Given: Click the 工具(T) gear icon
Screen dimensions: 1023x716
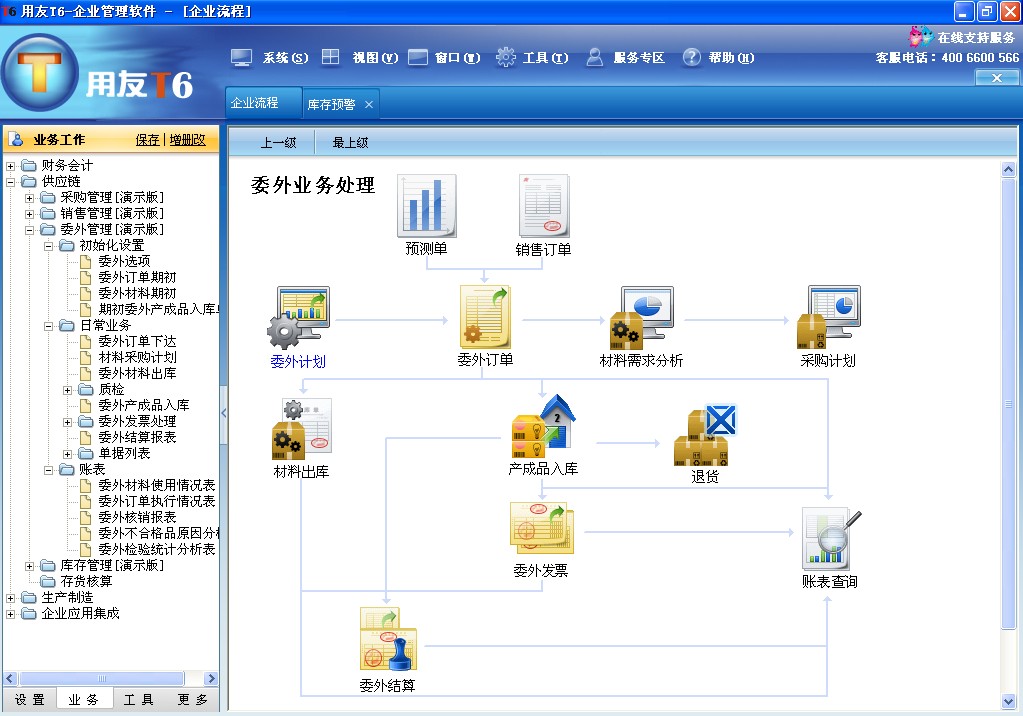Looking at the screenshot, I should [x=506, y=57].
